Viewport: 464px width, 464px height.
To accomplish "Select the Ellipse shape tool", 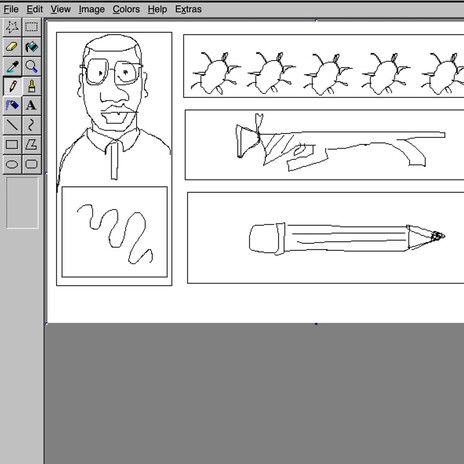I will [12, 164].
